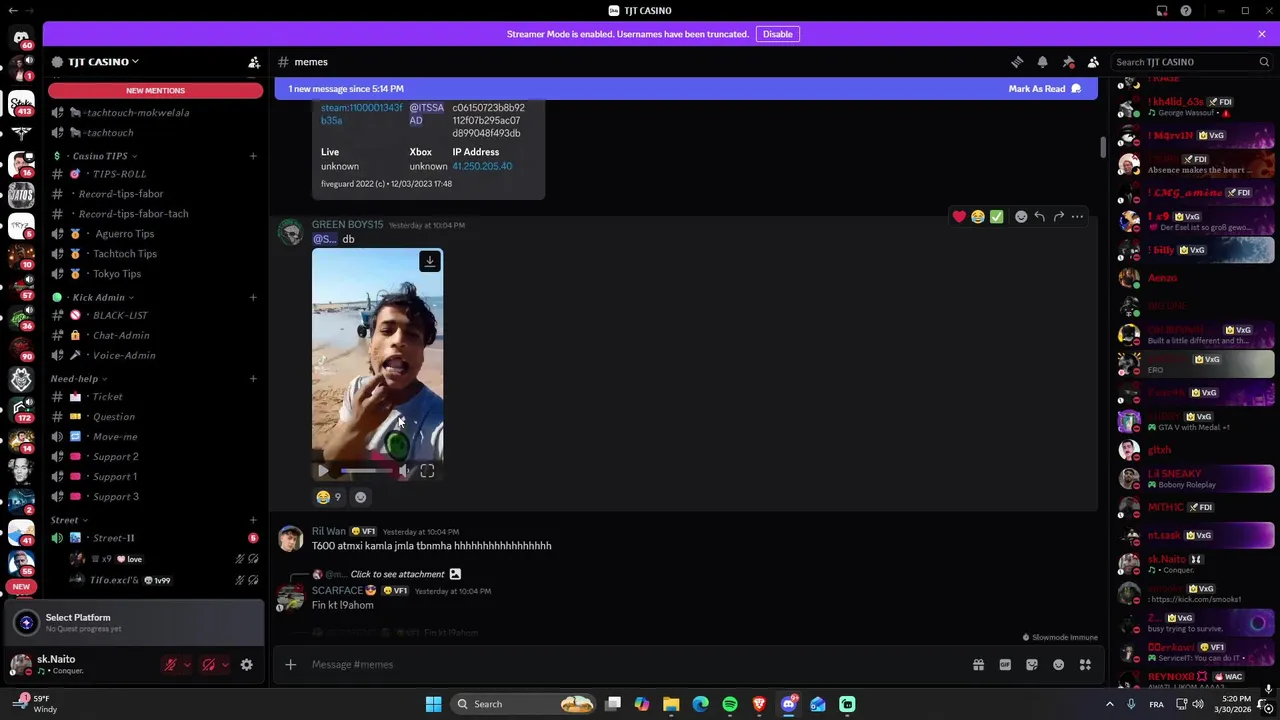React with the green check mark emoji

(996, 216)
